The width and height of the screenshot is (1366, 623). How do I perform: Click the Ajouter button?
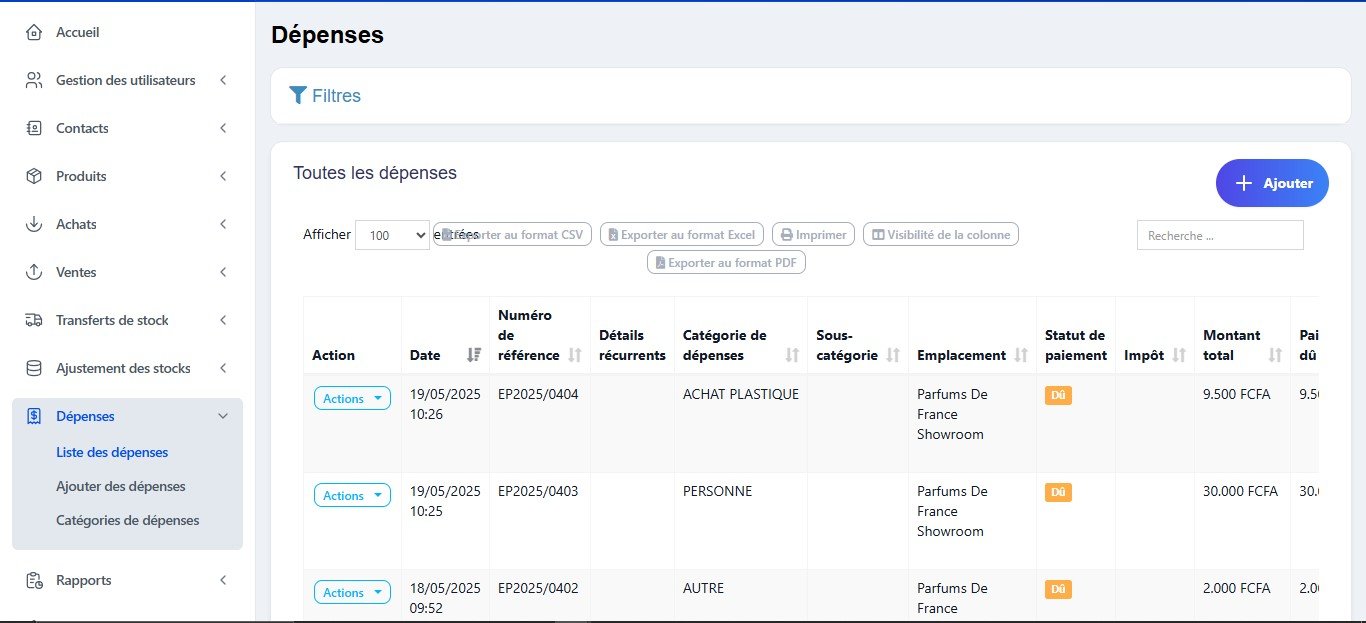(1272, 183)
